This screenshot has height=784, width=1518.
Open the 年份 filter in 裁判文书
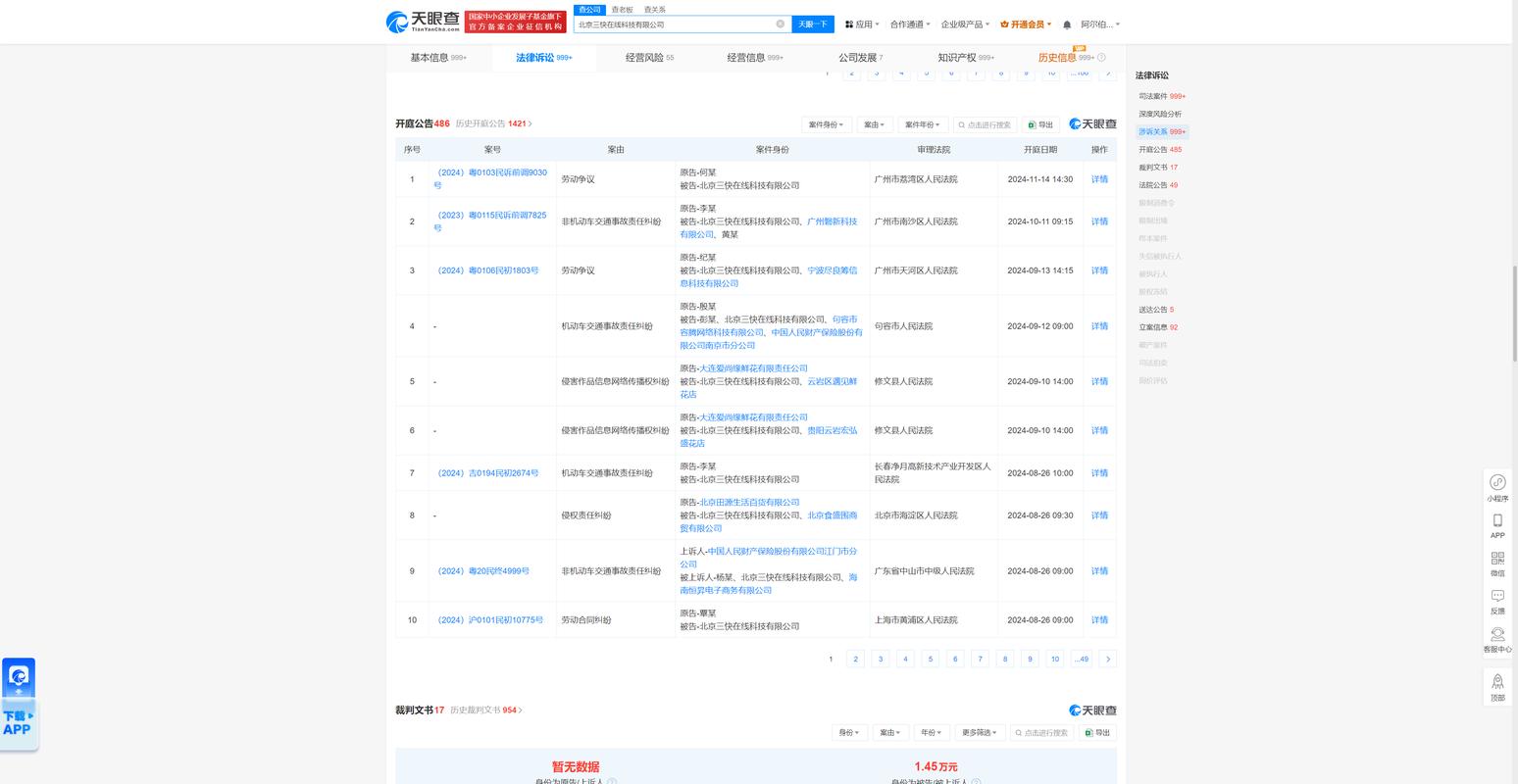(x=931, y=732)
